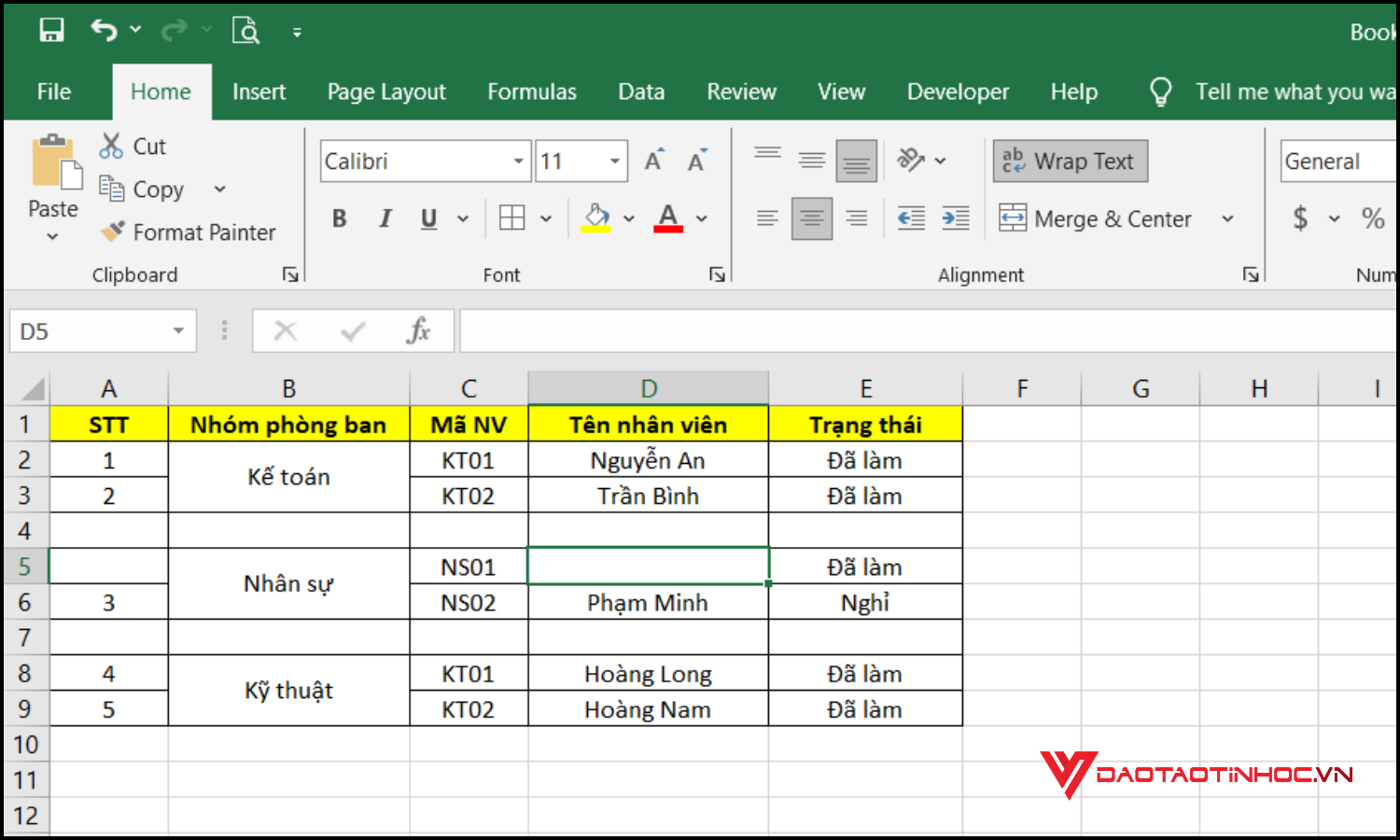The image size is (1400, 840).
Task: Apply Center alignment to text
Action: [811, 218]
